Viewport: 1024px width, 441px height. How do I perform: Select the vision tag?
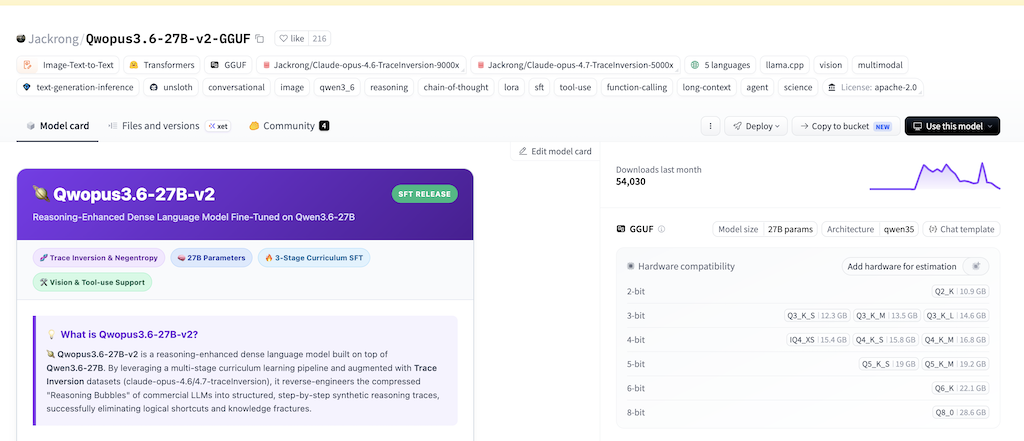point(831,65)
